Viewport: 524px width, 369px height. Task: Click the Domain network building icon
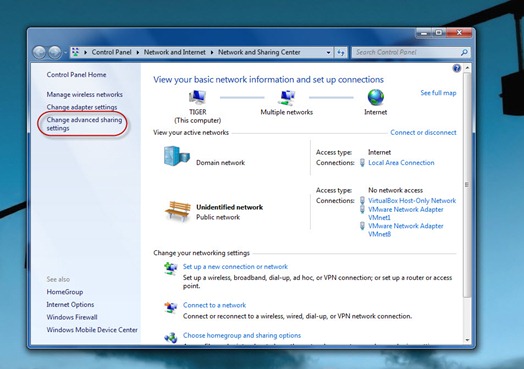pyautogui.click(x=177, y=156)
